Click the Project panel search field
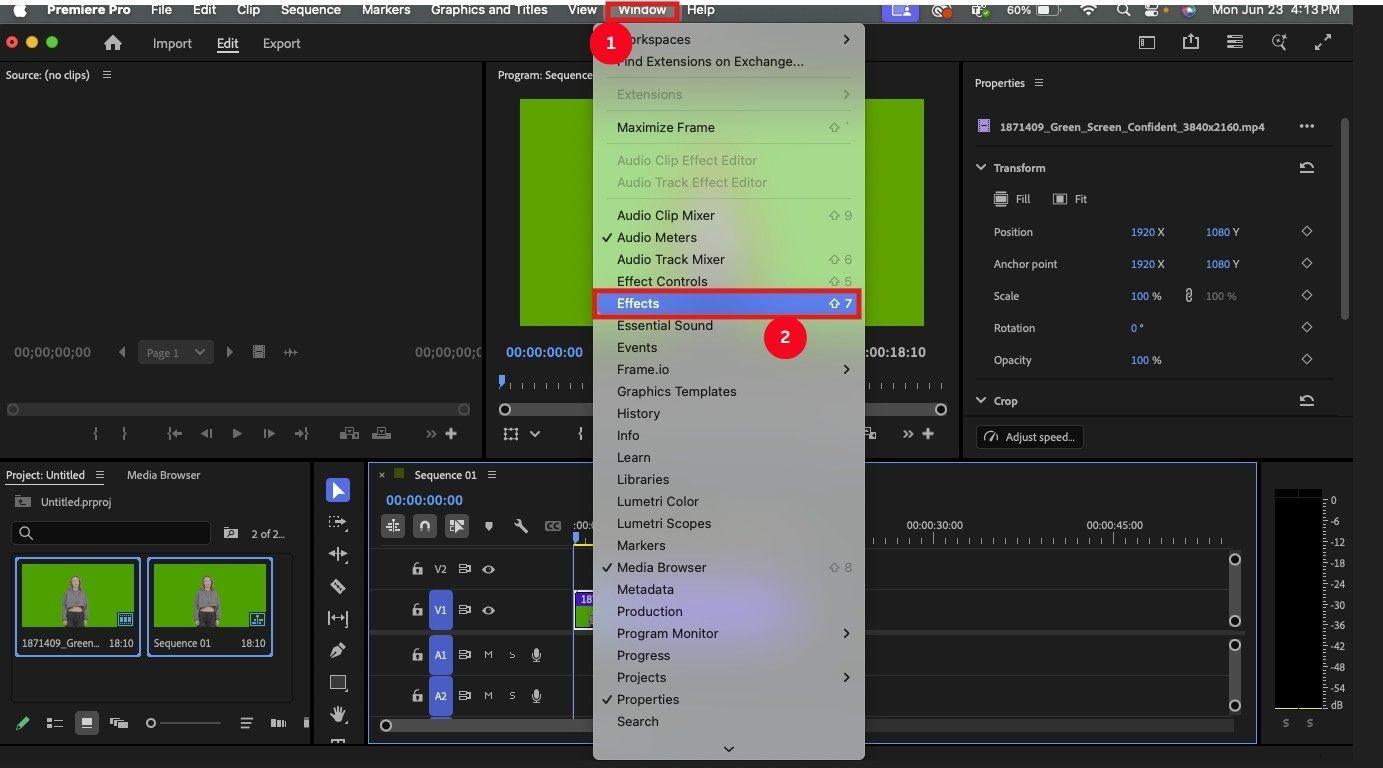 pyautogui.click(x=111, y=533)
